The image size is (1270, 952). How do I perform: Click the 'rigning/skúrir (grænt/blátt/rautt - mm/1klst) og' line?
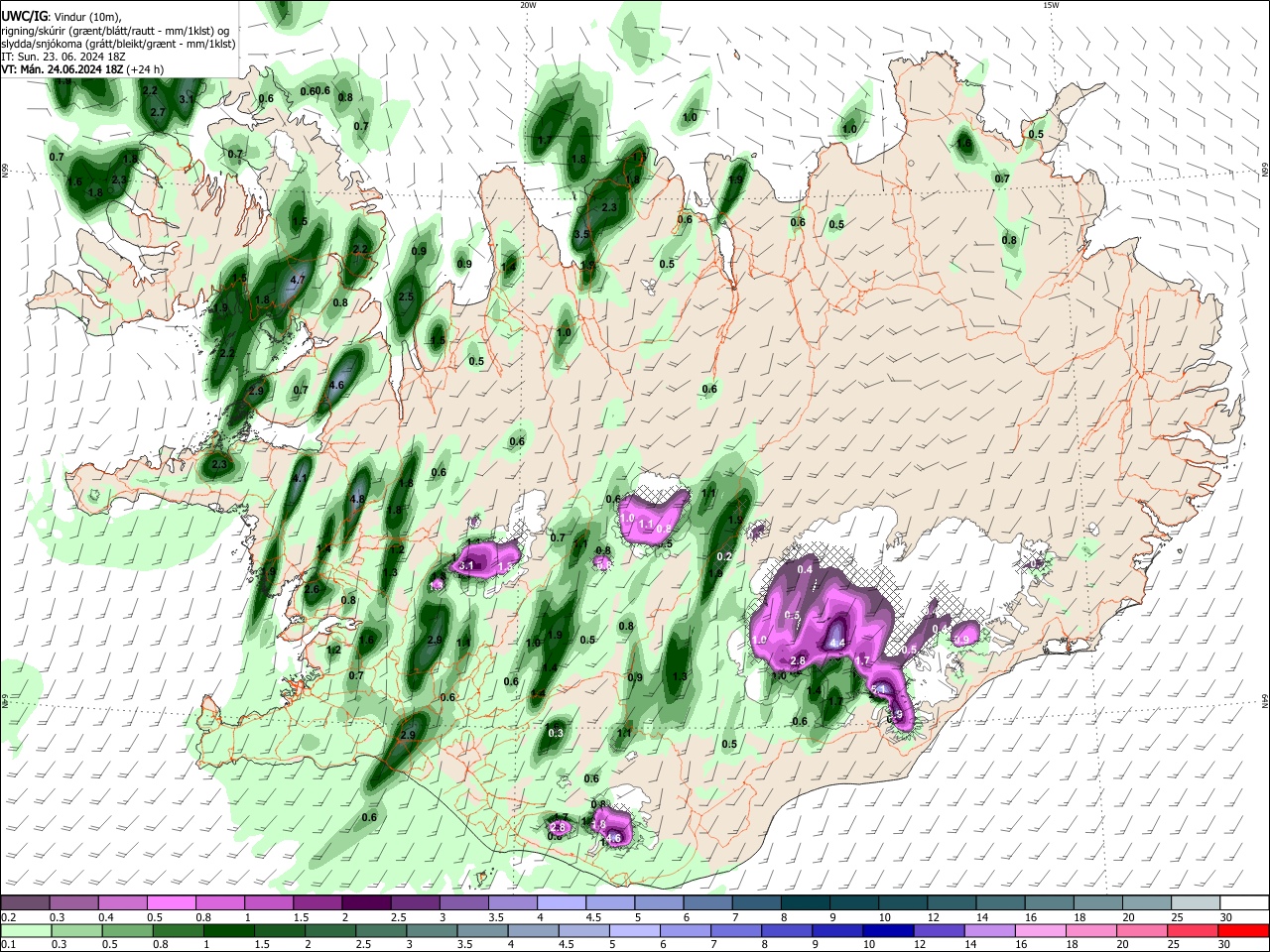[115, 31]
